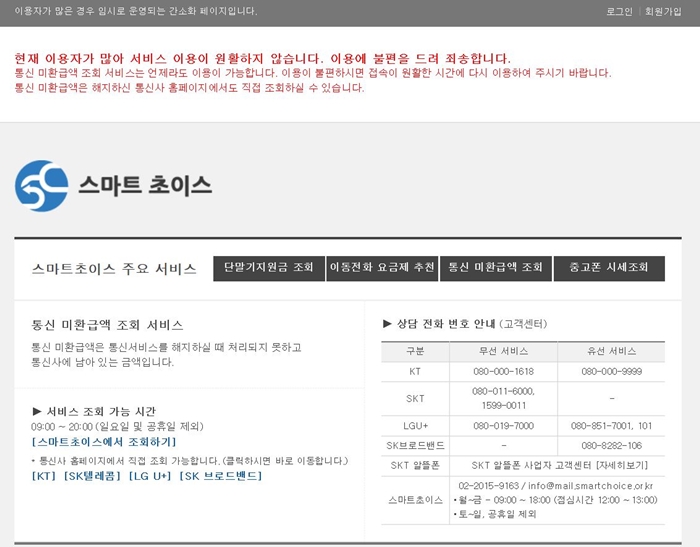The height and width of the screenshot is (547, 700).
Task: Open the [SK 브로드밴드] carrier link
Action: click(221, 476)
